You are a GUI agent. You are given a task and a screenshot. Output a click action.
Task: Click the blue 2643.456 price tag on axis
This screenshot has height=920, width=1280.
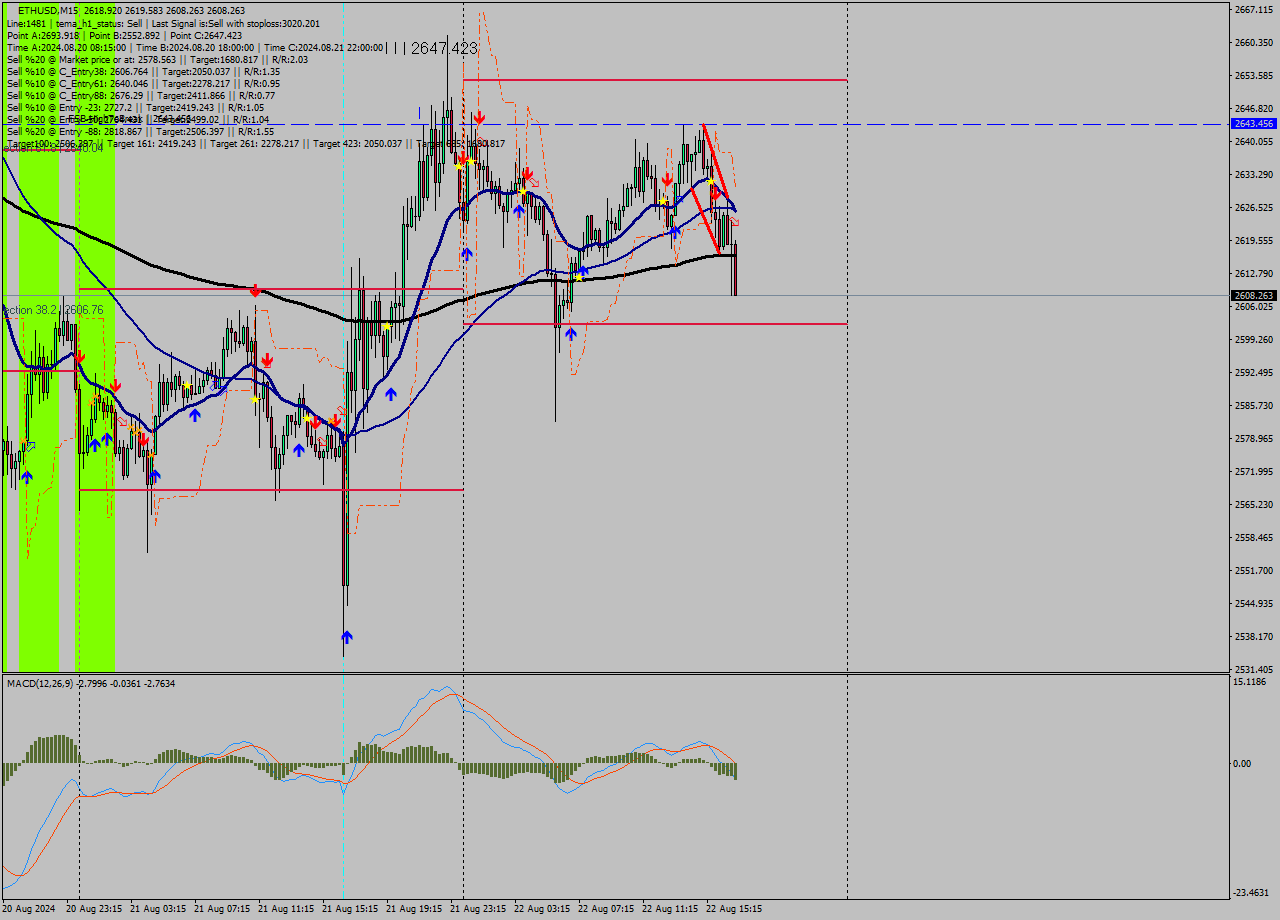coord(1253,124)
